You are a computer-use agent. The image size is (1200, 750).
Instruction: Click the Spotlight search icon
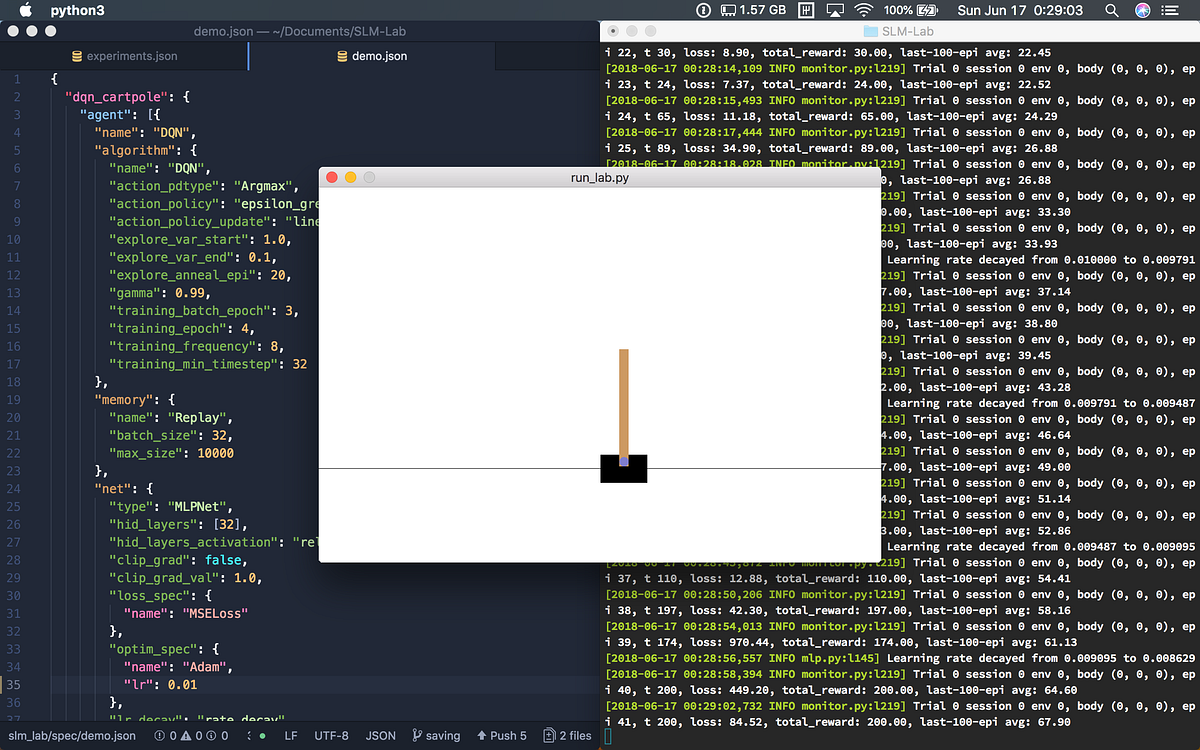coord(1111,11)
